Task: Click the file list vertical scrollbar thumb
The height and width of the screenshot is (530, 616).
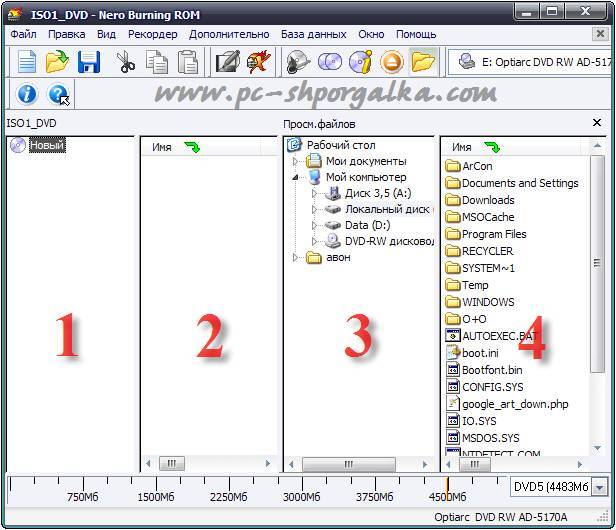Action: (597, 263)
